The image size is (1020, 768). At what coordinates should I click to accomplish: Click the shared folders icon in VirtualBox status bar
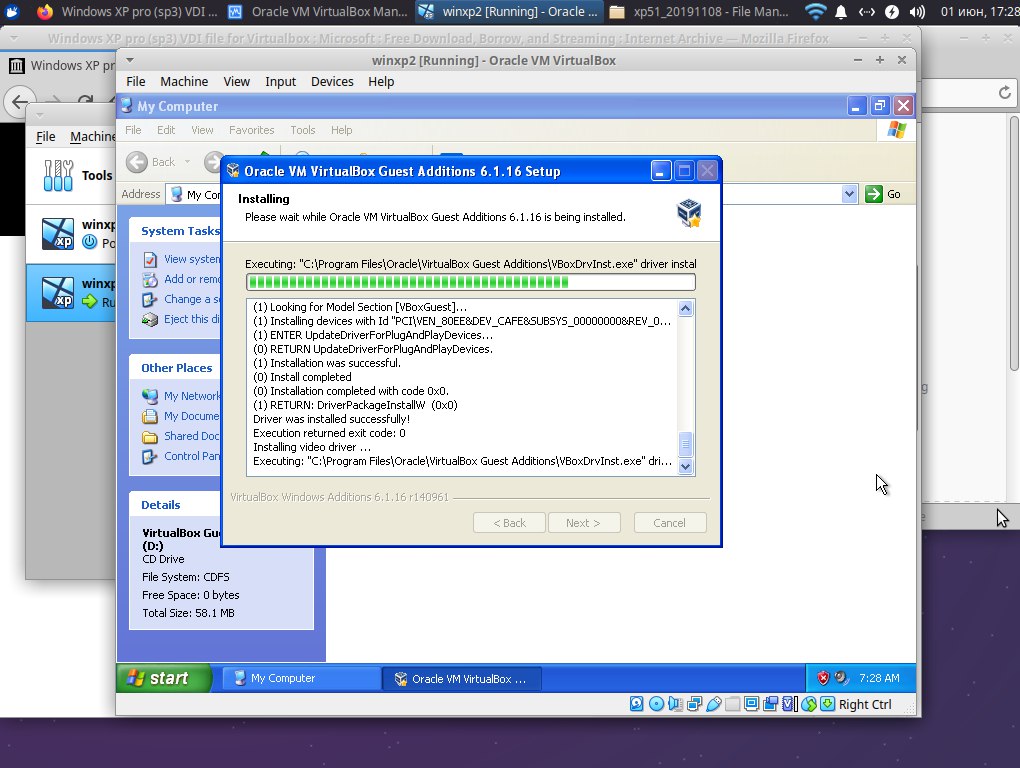tap(732, 704)
